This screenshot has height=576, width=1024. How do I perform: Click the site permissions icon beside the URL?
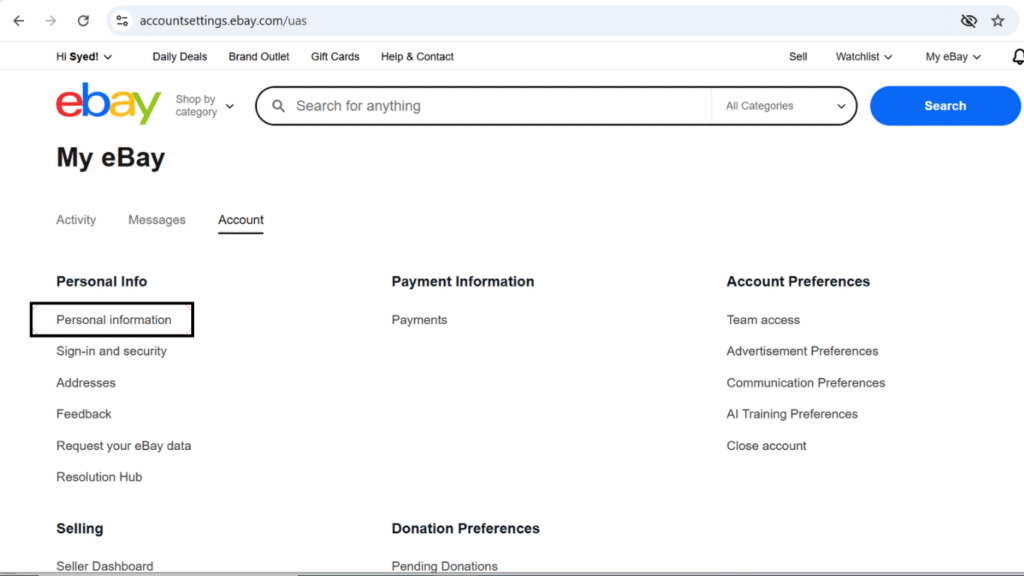pyautogui.click(x=122, y=20)
